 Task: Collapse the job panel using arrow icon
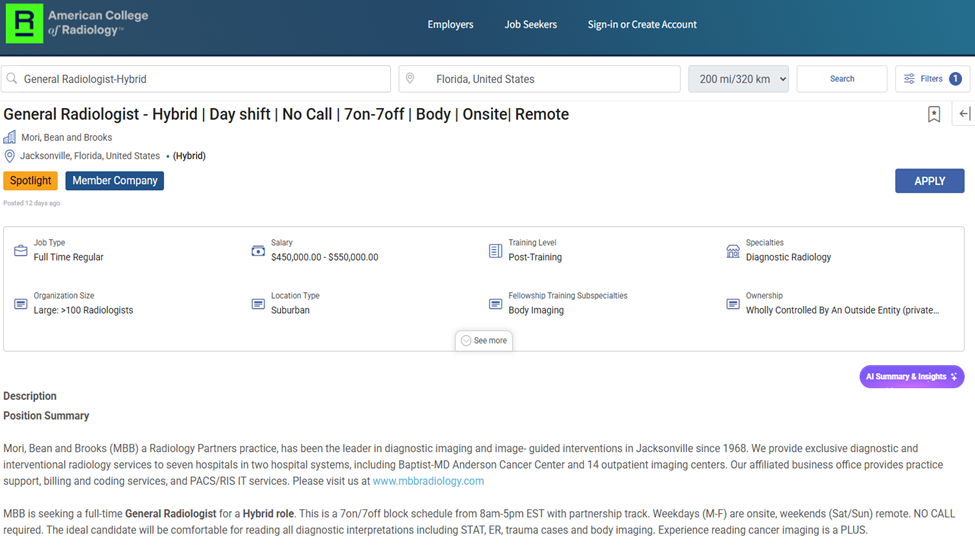964,114
